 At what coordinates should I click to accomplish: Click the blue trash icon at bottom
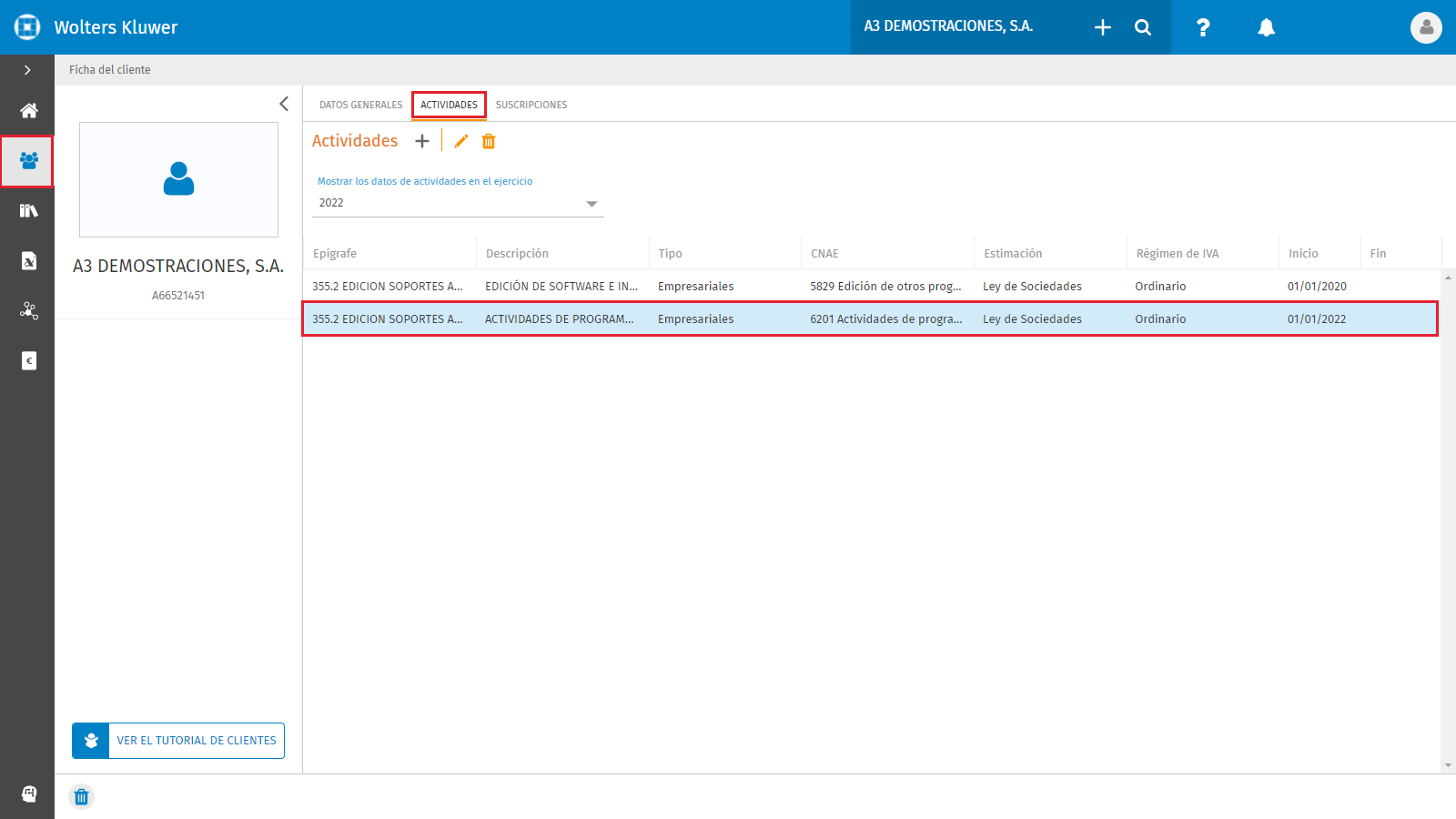tap(81, 797)
